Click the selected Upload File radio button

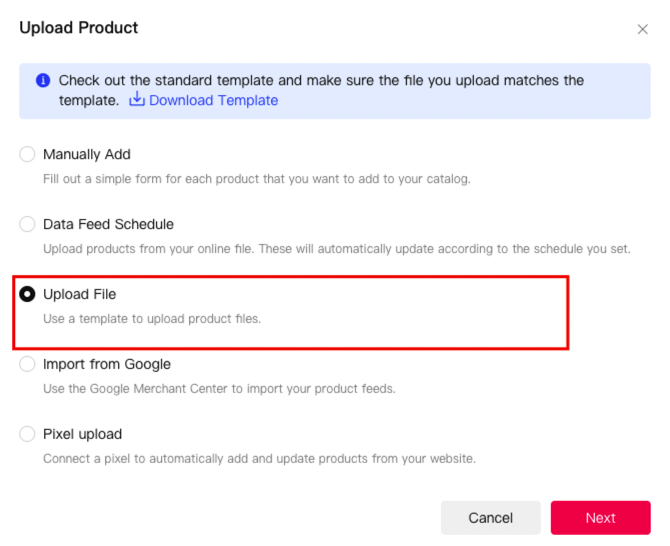tap(27, 294)
